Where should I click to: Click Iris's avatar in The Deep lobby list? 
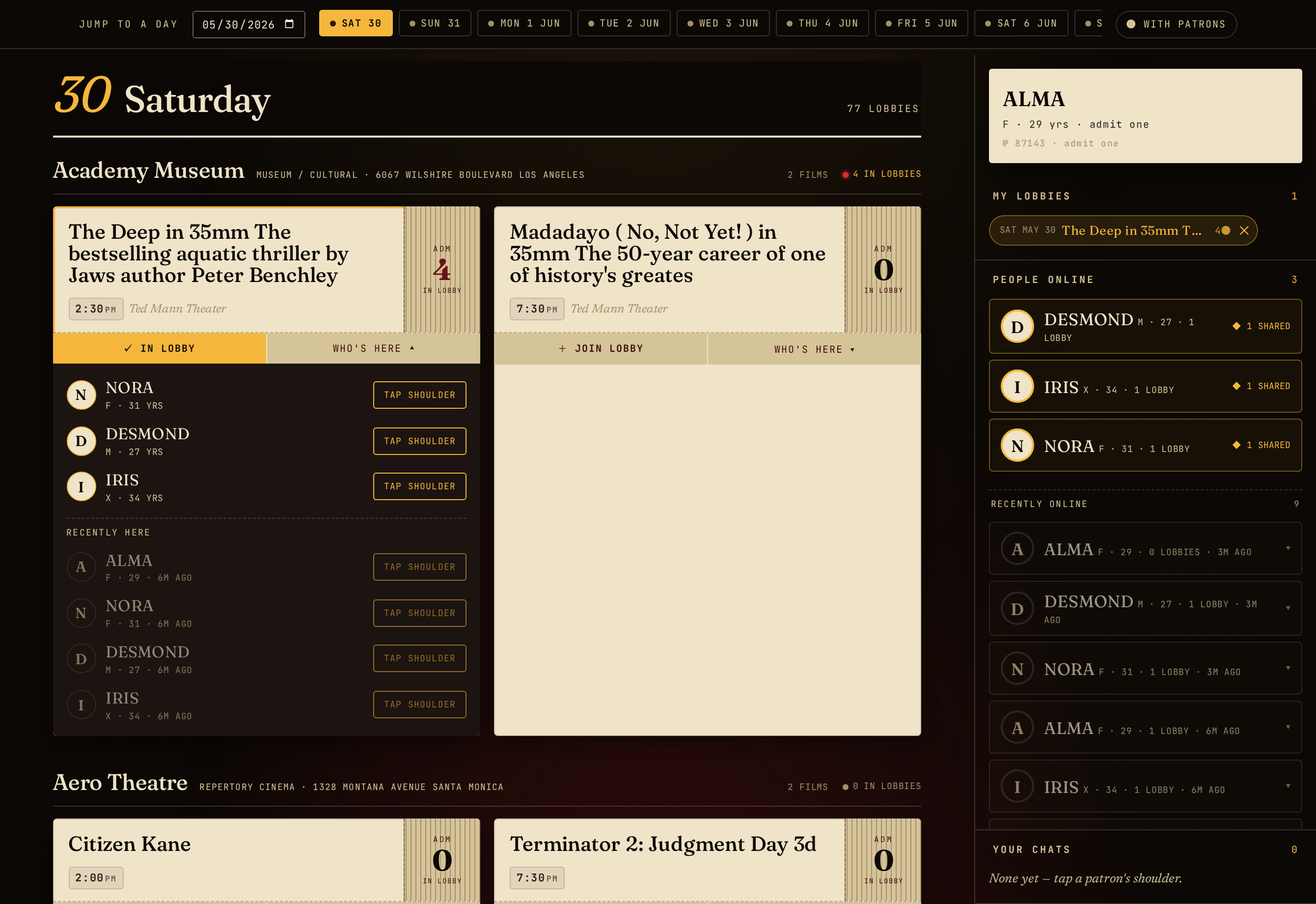tap(81, 486)
